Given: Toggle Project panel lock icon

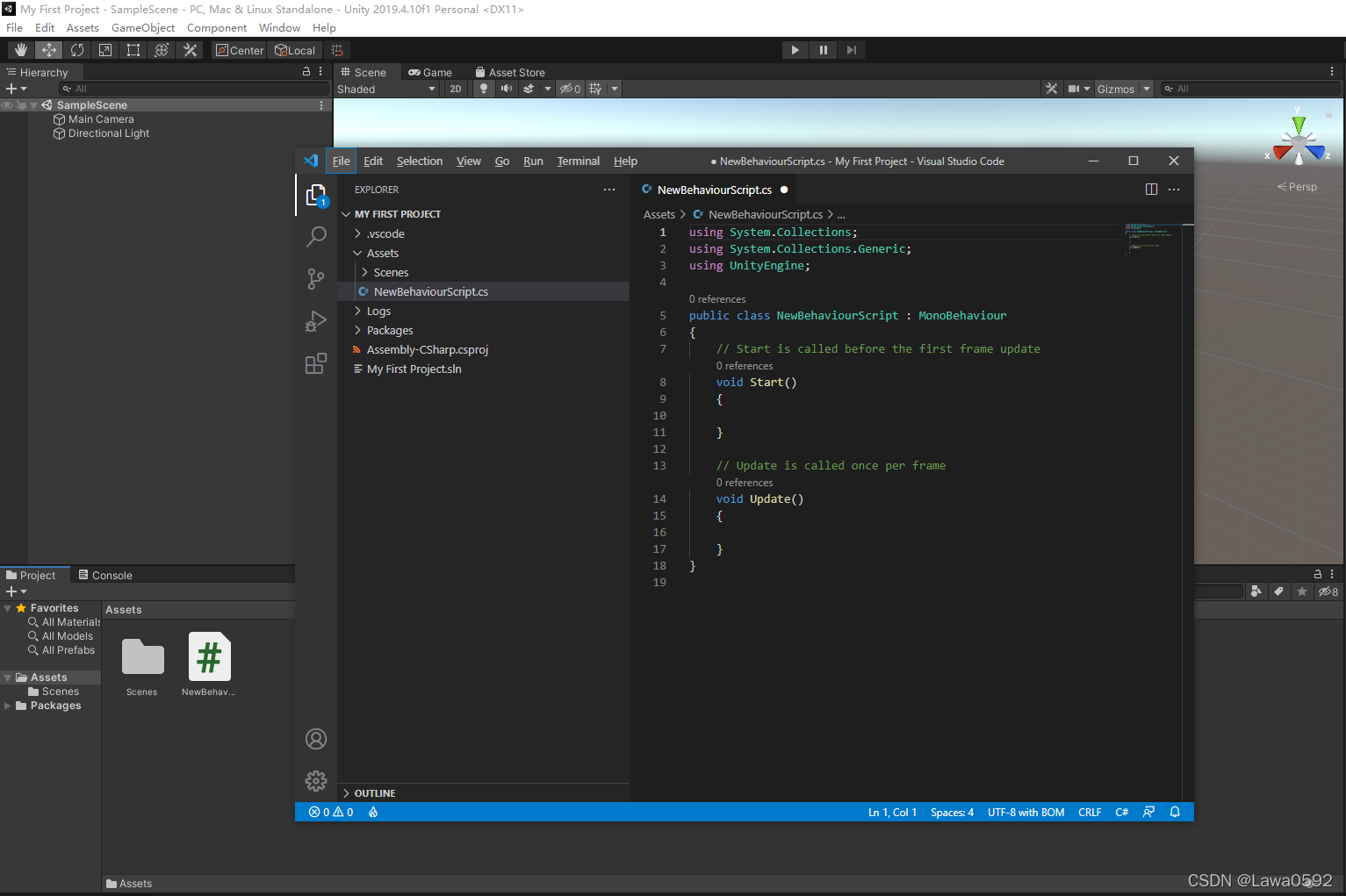Looking at the screenshot, I should [1317, 574].
